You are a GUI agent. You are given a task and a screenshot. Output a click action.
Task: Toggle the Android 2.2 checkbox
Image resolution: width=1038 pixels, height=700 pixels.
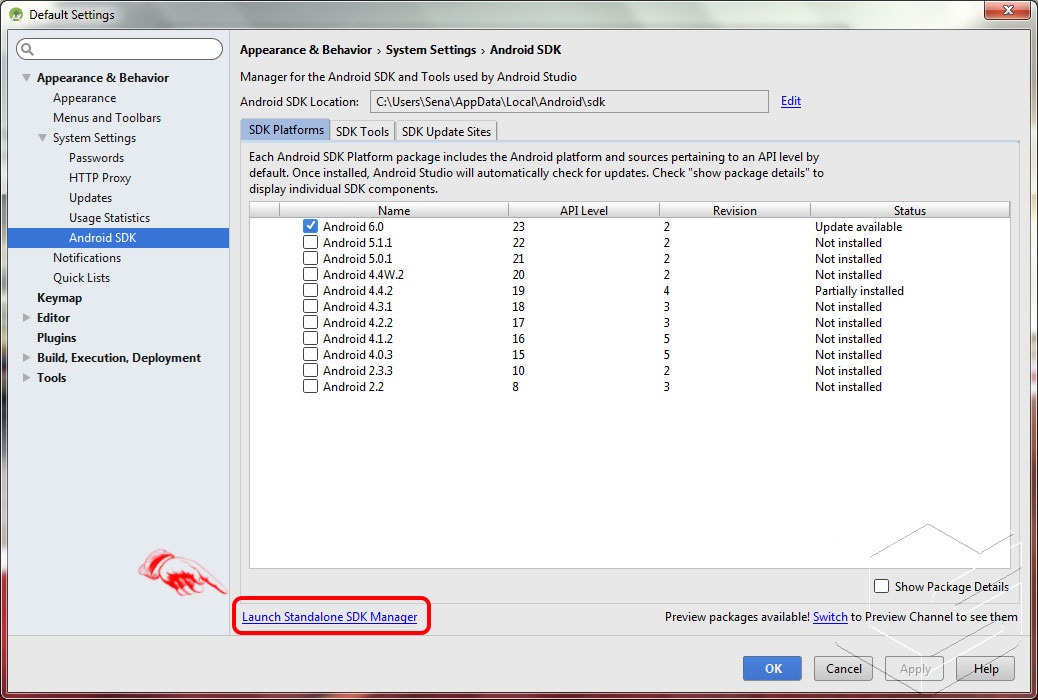pos(310,386)
